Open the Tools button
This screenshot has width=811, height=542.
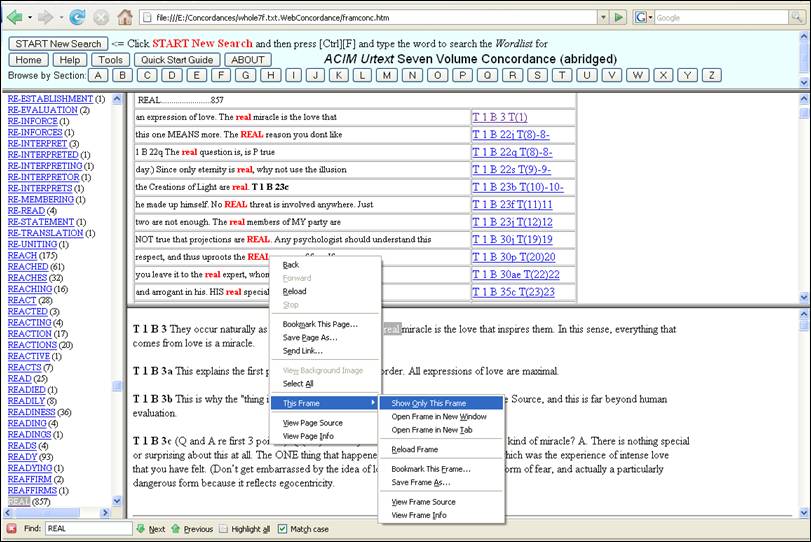click(111, 59)
